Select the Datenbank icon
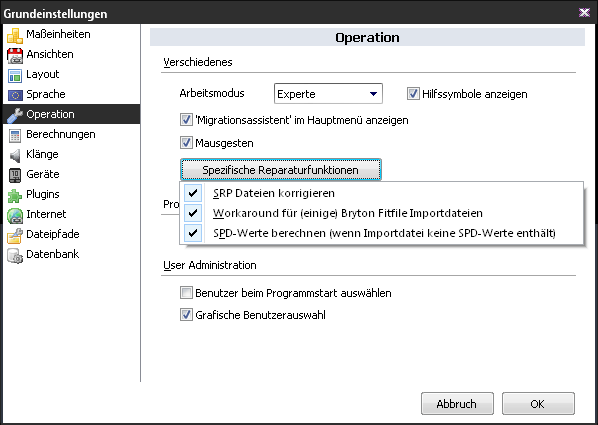The height and width of the screenshot is (425, 598). click(x=15, y=255)
